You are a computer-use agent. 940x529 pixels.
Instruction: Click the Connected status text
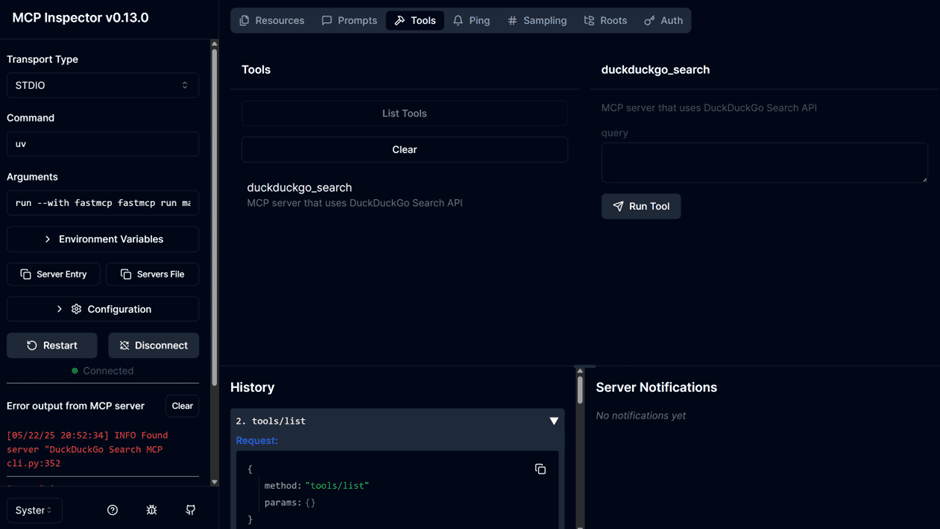(108, 371)
